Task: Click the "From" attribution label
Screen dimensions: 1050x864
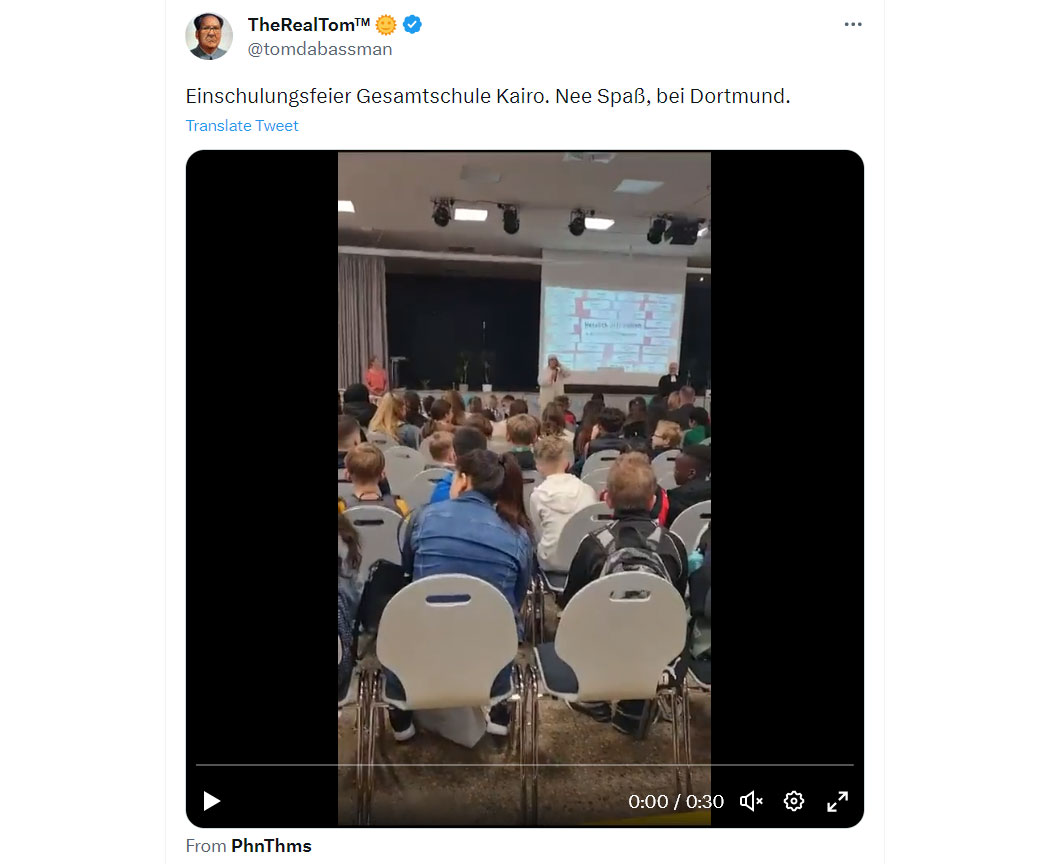Action: 206,846
